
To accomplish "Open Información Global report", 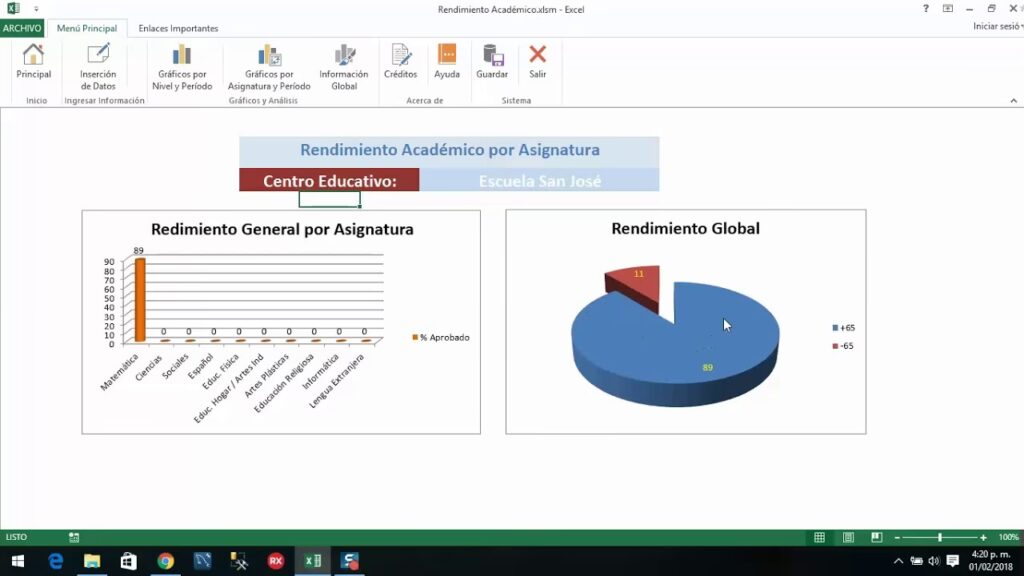I will click(x=344, y=65).
